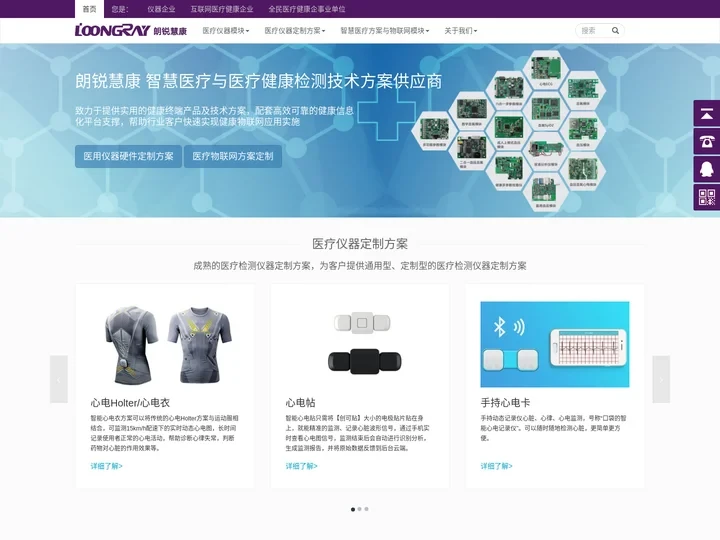Screen dimensions: 720x540
Task: Open the 关于我们 dropdown menu
Action: point(460,31)
